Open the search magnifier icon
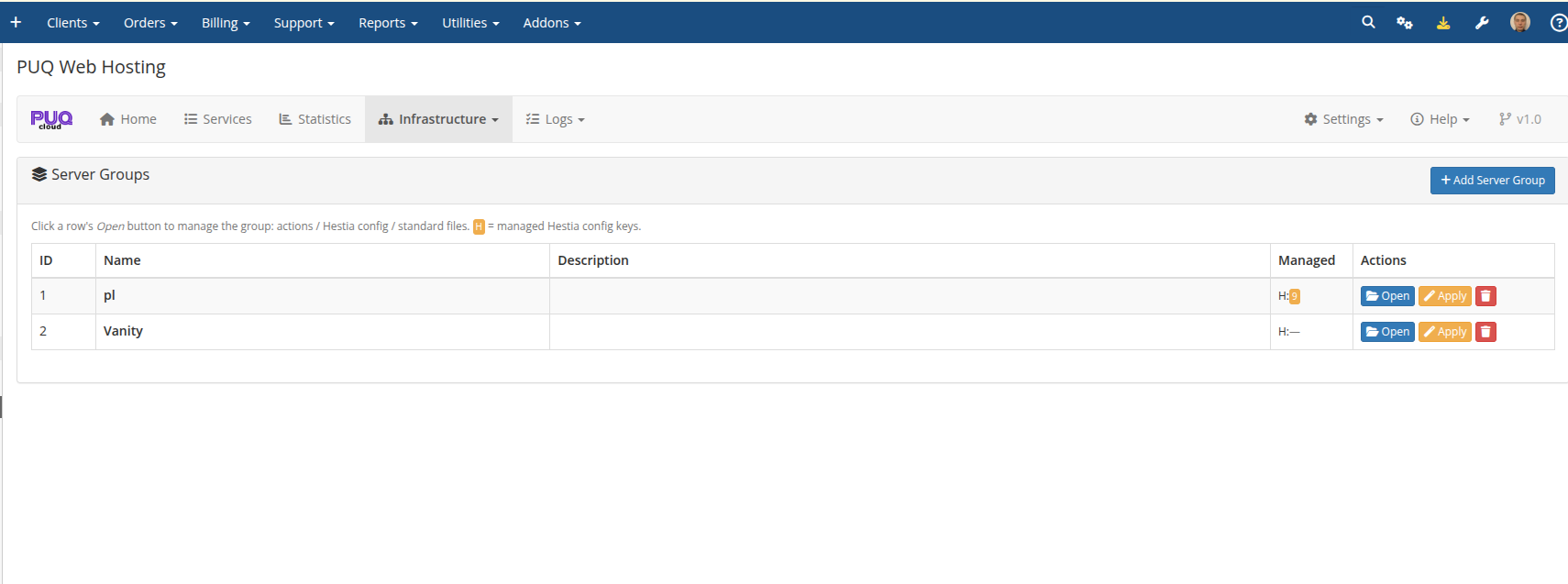Screen dimensions: 1568x584 1368,22
